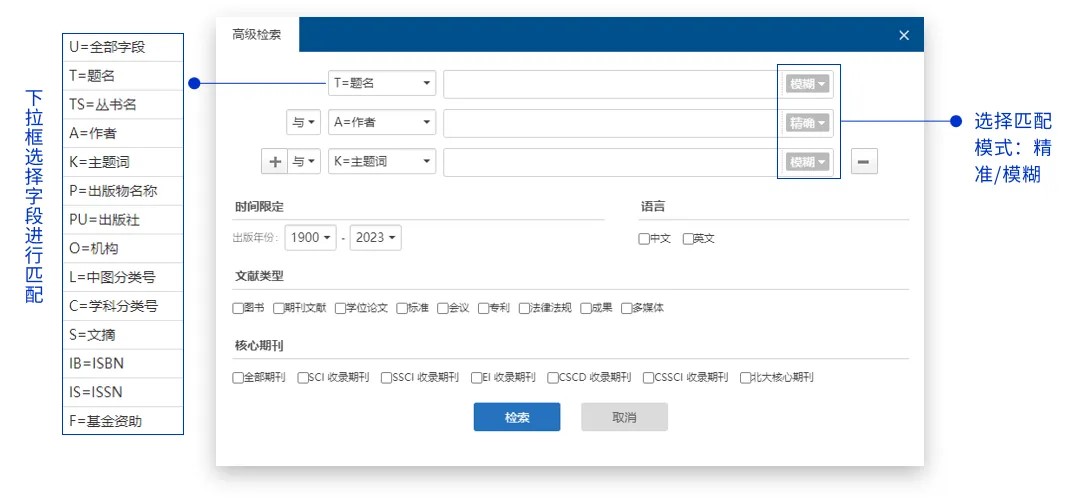The height and width of the screenshot is (502, 1076).
Task: Enable the 英文 language checkbox
Action: point(688,239)
